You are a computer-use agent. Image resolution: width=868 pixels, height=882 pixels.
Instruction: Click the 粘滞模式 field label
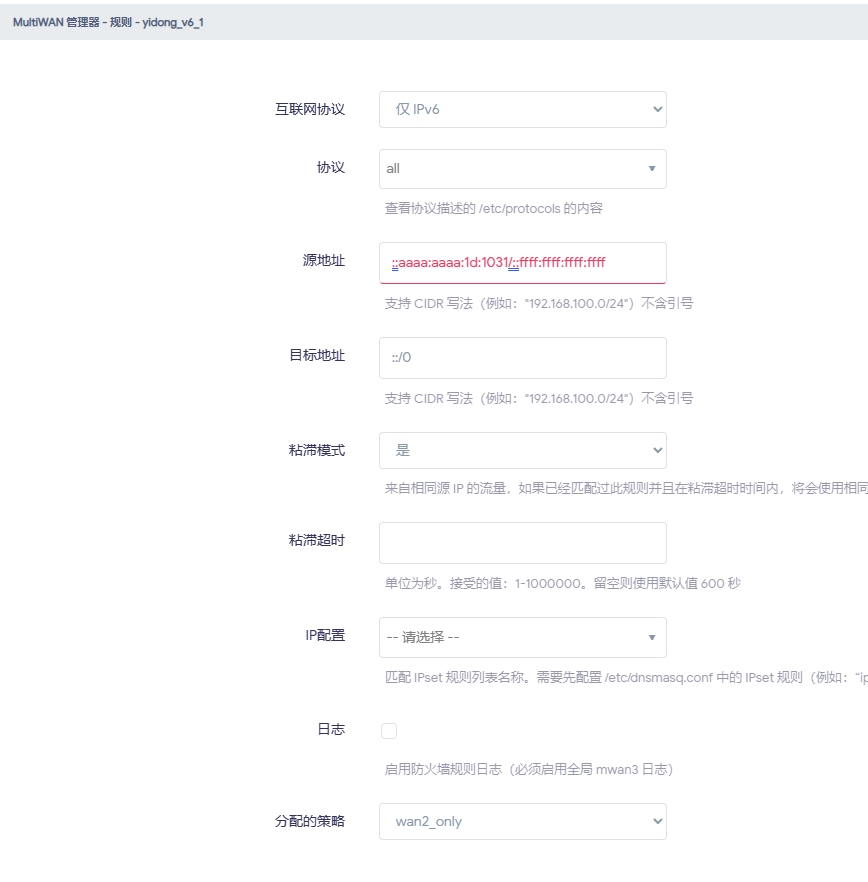pyautogui.click(x=317, y=450)
